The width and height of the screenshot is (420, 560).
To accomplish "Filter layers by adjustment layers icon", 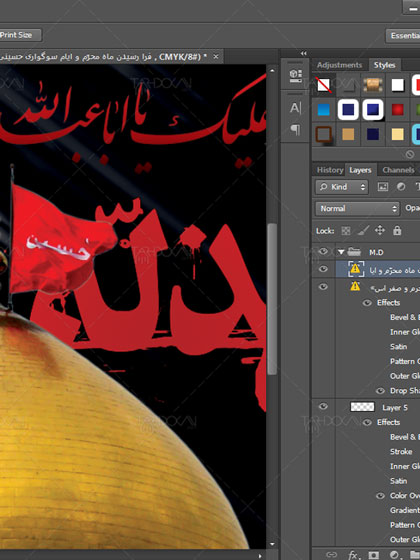I will click(401, 187).
